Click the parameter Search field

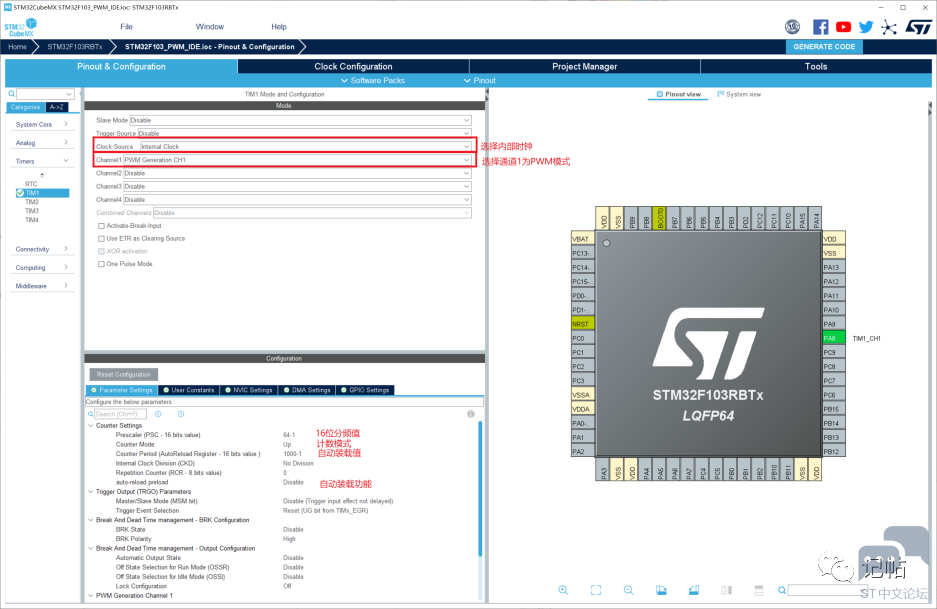(x=121, y=414)
